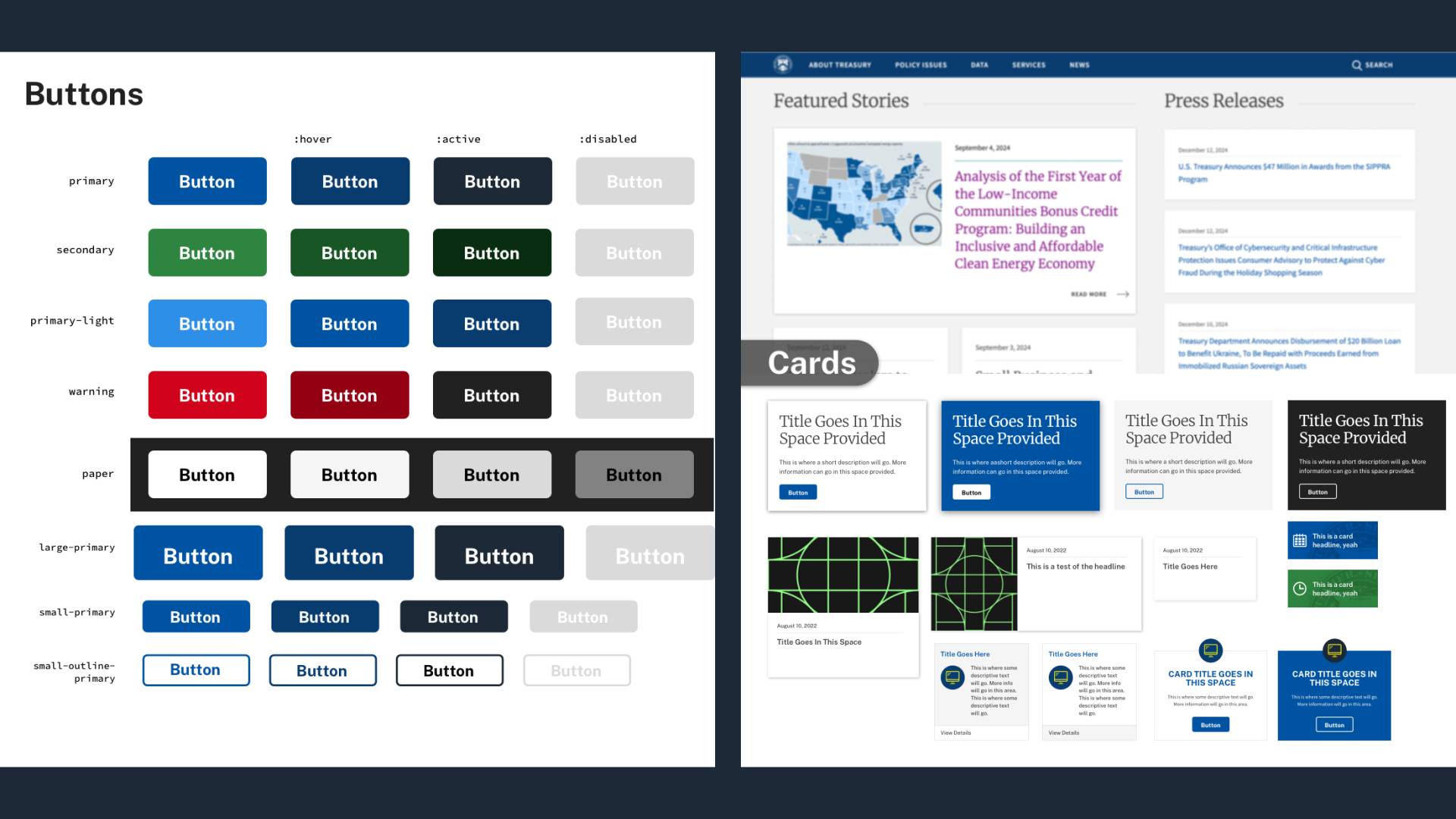
Task: Expand the Press Releases section
Action: coord(1224,101)
